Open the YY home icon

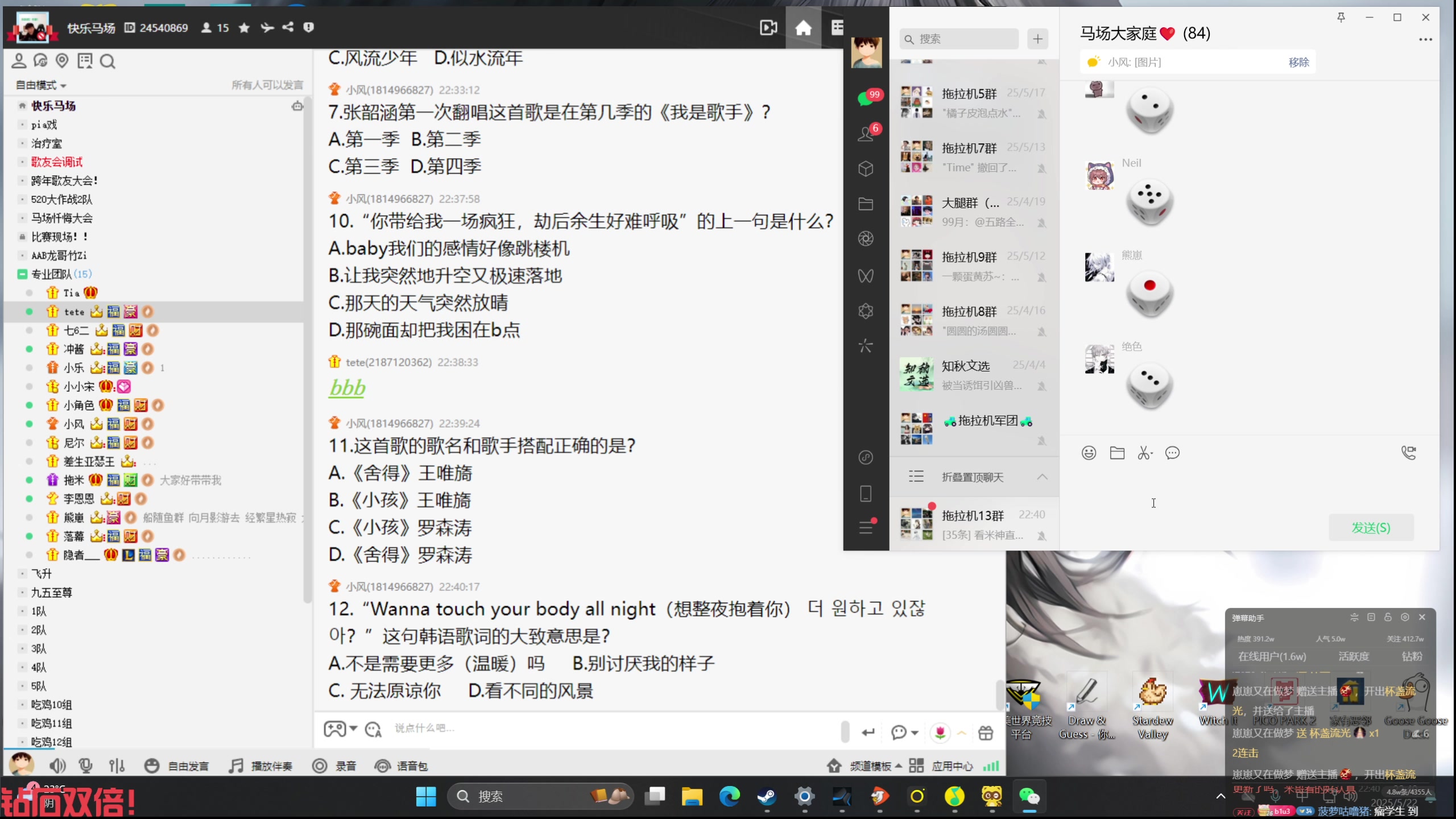point(803,27)
